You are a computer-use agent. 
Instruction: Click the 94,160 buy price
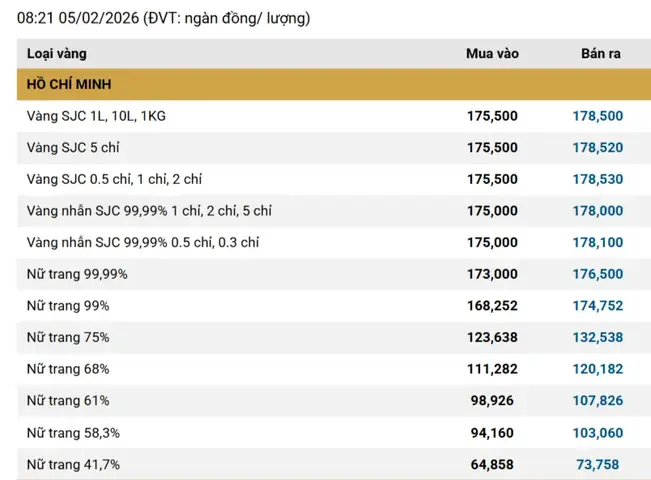click(492, 433)
